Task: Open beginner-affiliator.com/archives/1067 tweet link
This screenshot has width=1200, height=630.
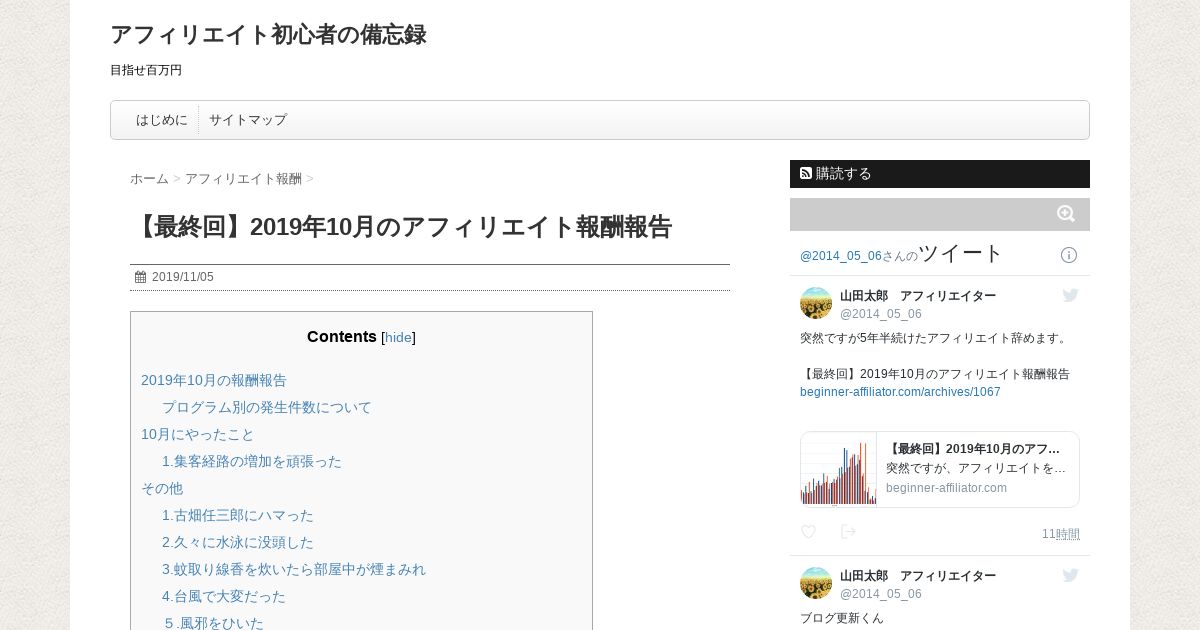Action: [x=900, y=392]
